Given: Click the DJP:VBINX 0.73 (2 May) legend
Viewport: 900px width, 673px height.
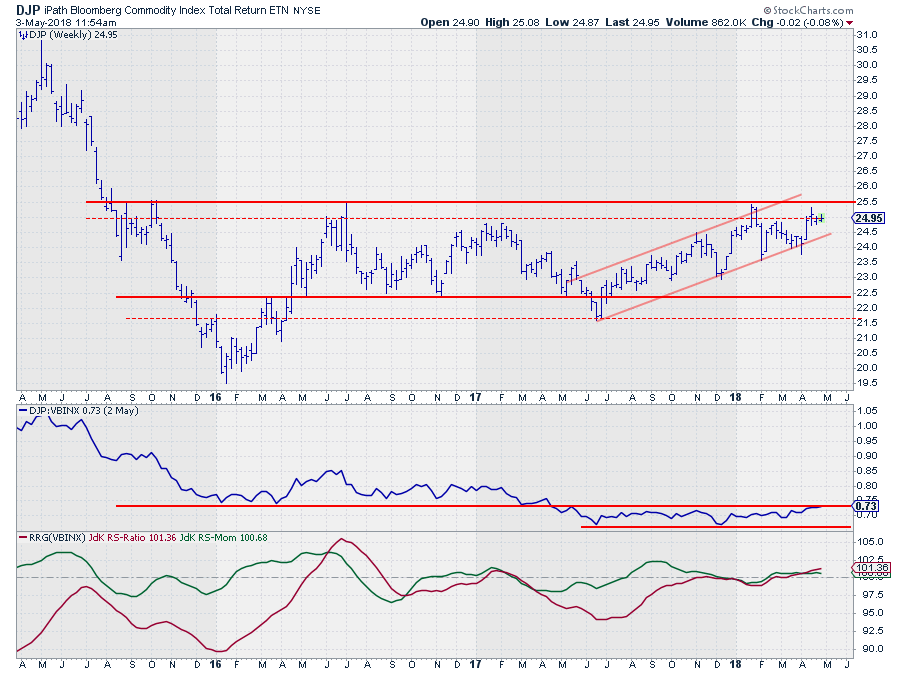Looking at the screenshot, I should pos(84,411).
